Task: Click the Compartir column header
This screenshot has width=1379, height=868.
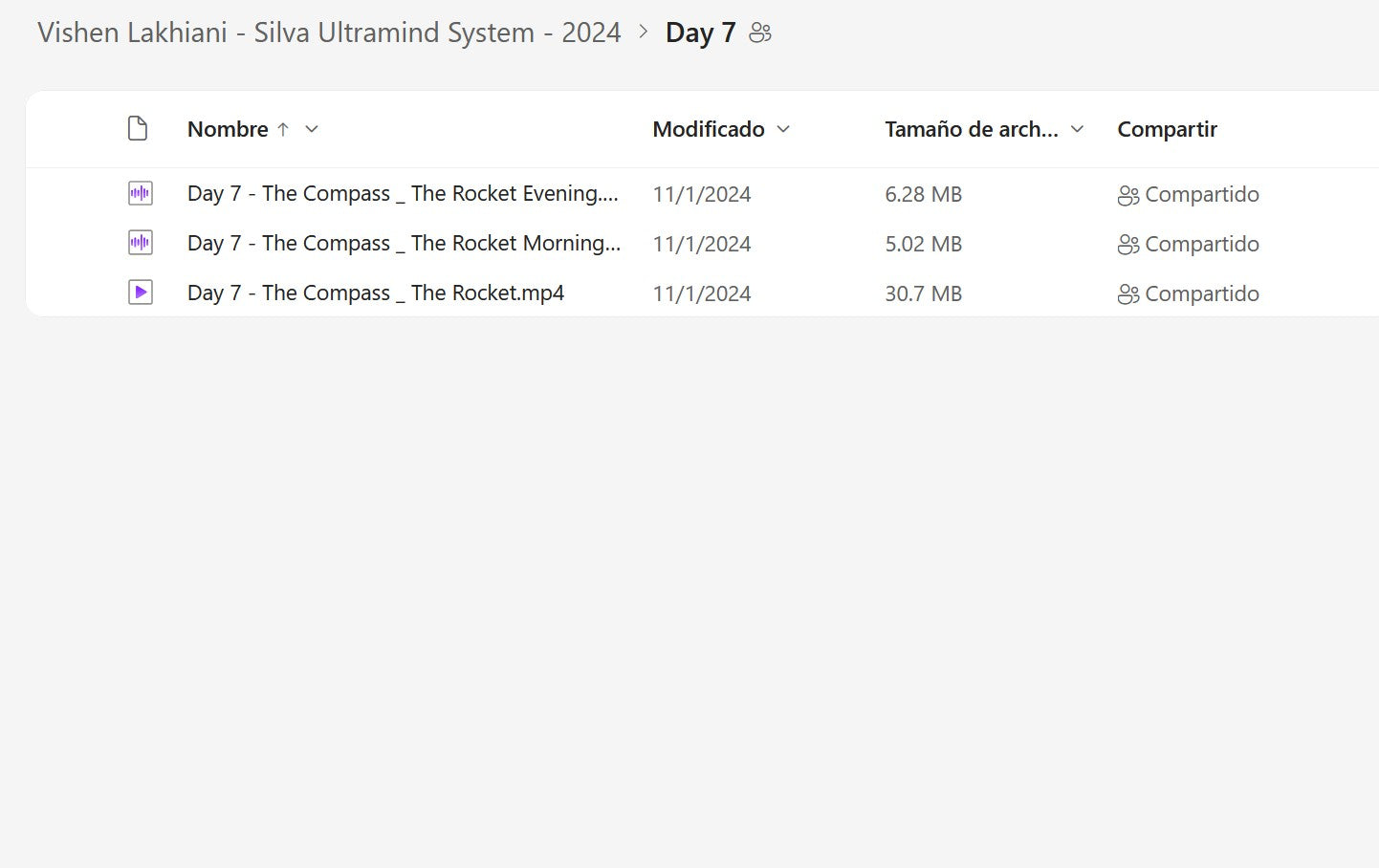Action: tap(1167, 129)
